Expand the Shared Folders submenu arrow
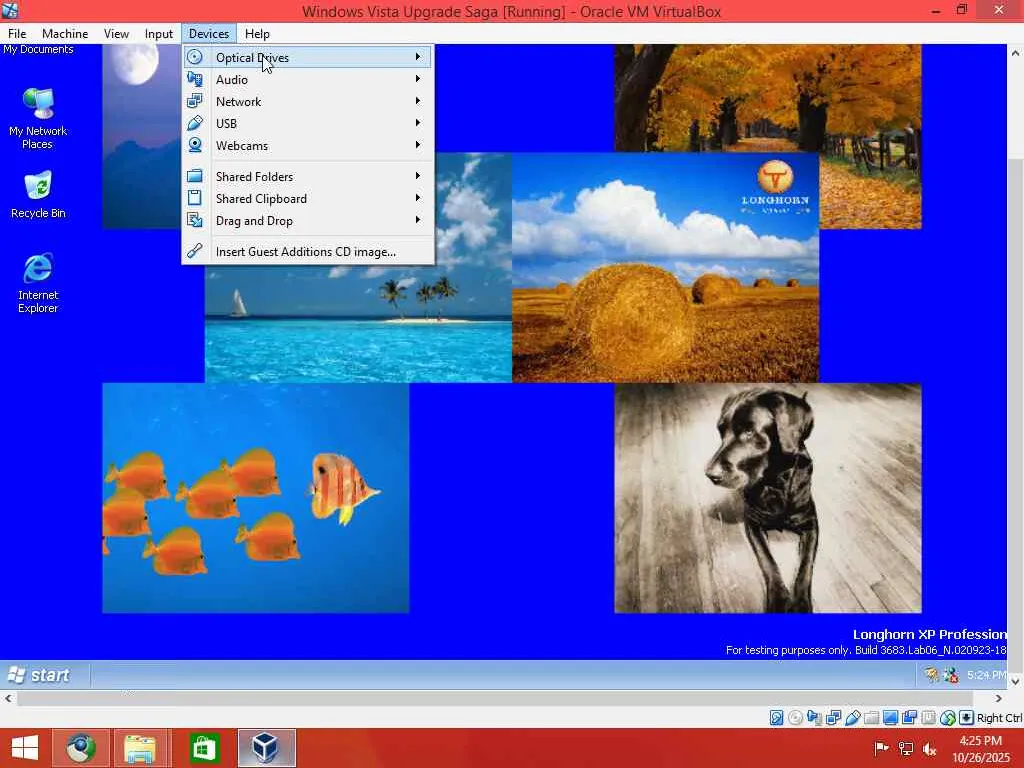This screenshot has height=768, width=1024. point(418,176)
